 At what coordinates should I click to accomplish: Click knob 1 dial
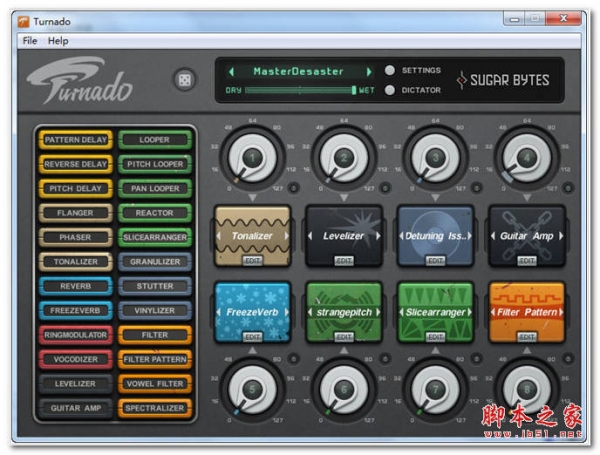[x=252, y=158]
